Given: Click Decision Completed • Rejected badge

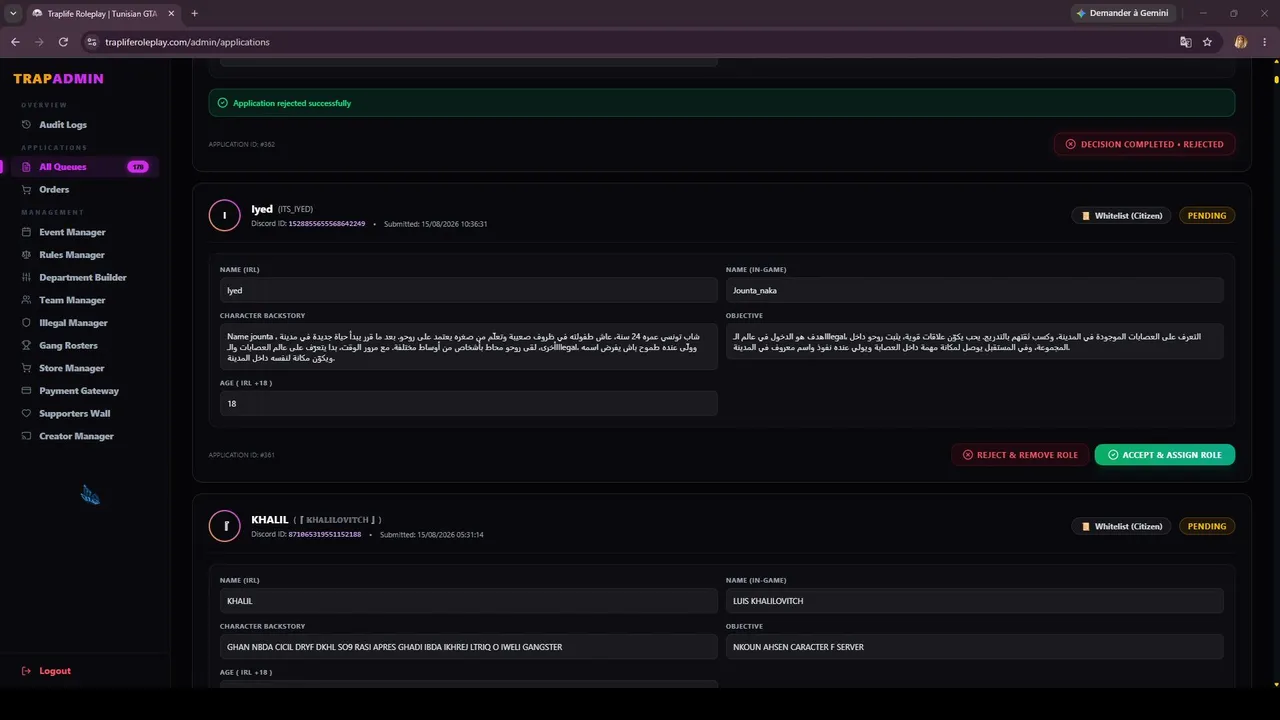Looking at the screenshot, I should tap(1144, 144).
